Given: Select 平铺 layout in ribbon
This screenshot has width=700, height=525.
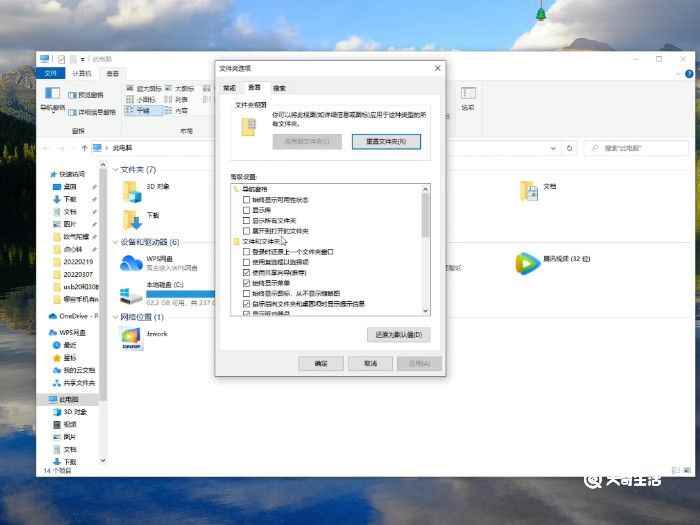Looking at the screenshot, I should [144, 110].
